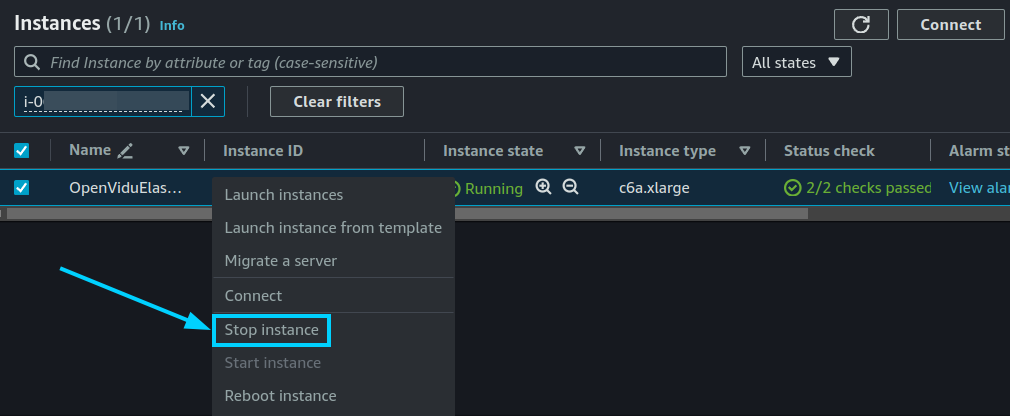
Task: Choose Stop instance from context menu
Action: (271, 330)
